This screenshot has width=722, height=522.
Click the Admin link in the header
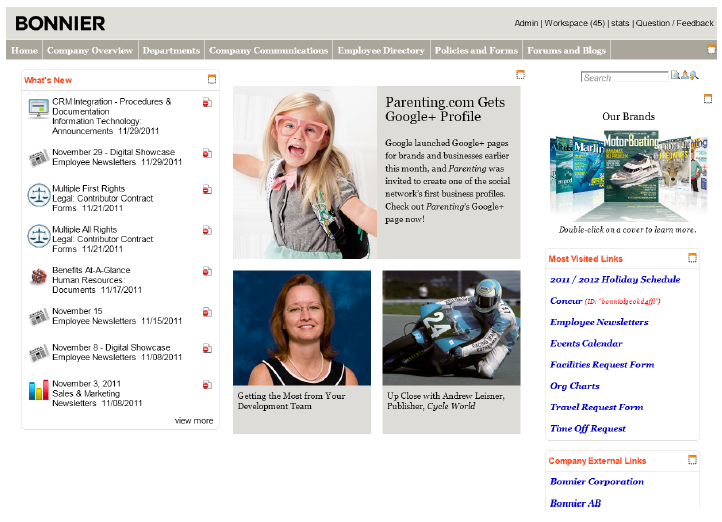point(526,23)
